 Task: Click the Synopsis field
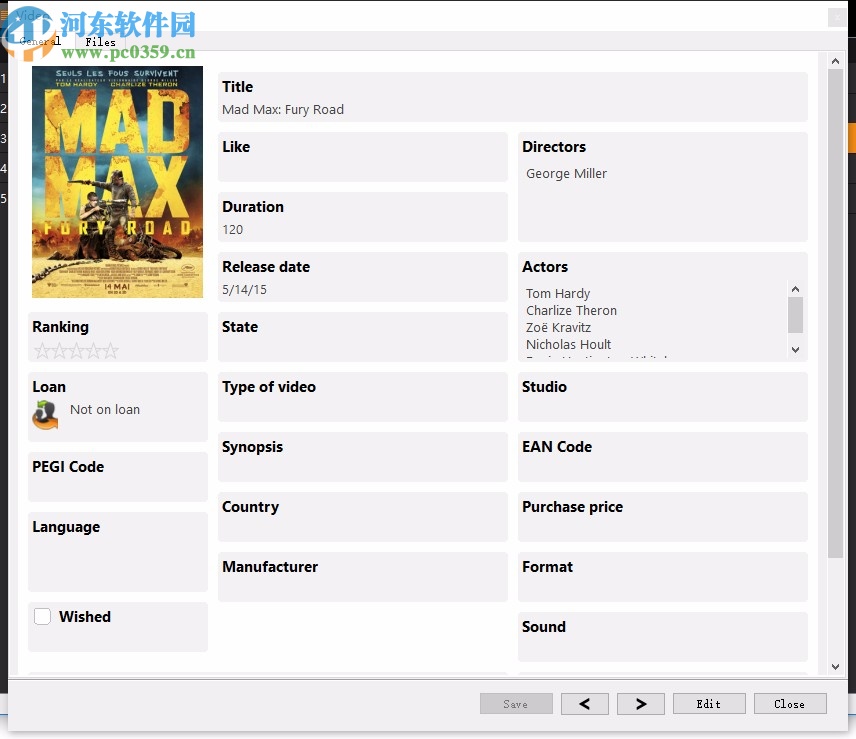pyautogui.click(x=362, y=457)
